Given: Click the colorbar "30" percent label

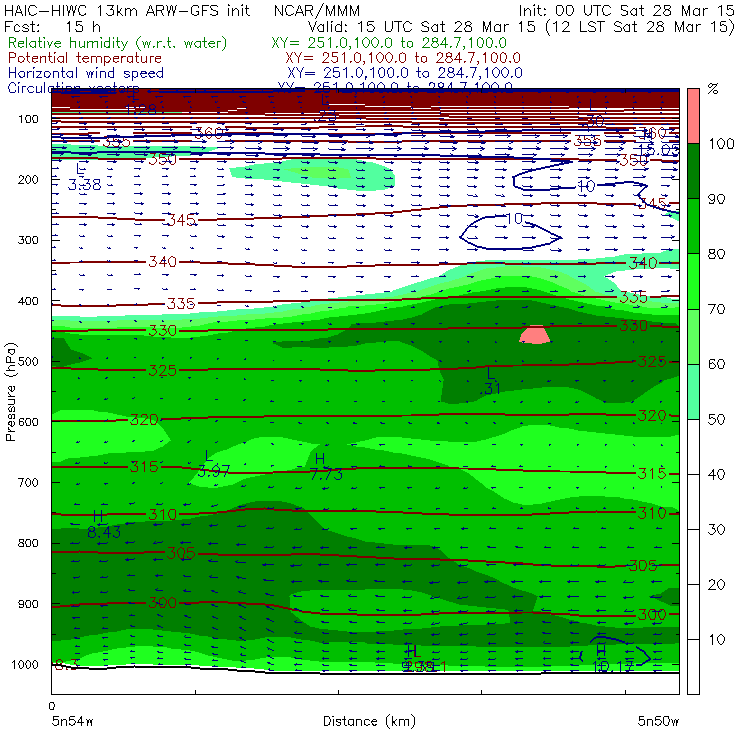Looking at the screenshot, I should click(x=716, y=529).
